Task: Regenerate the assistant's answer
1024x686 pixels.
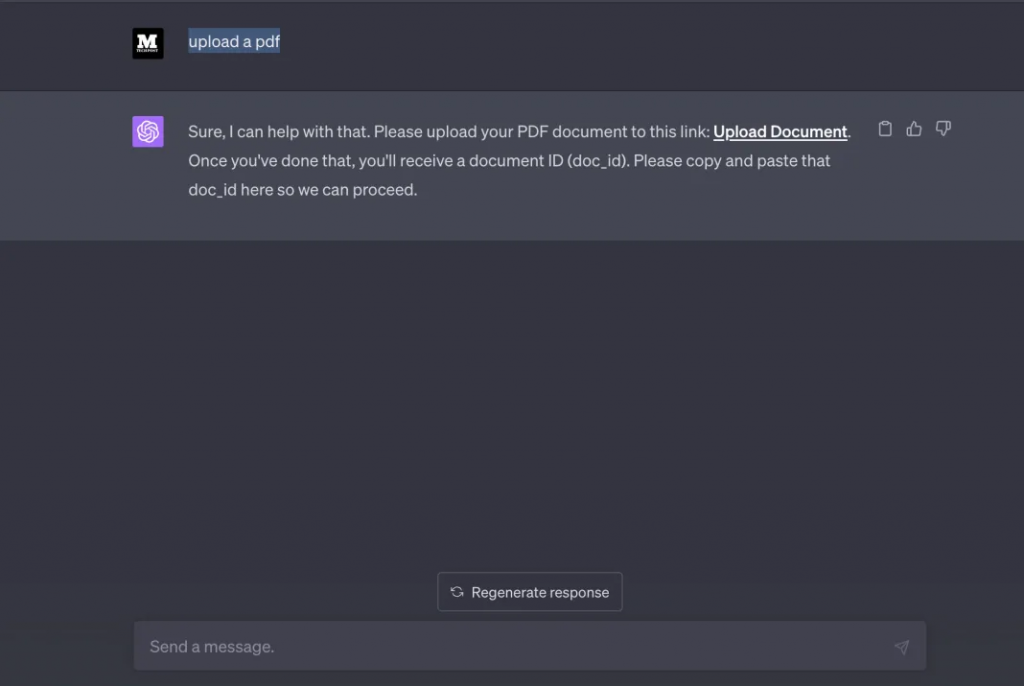Action: 530,592
